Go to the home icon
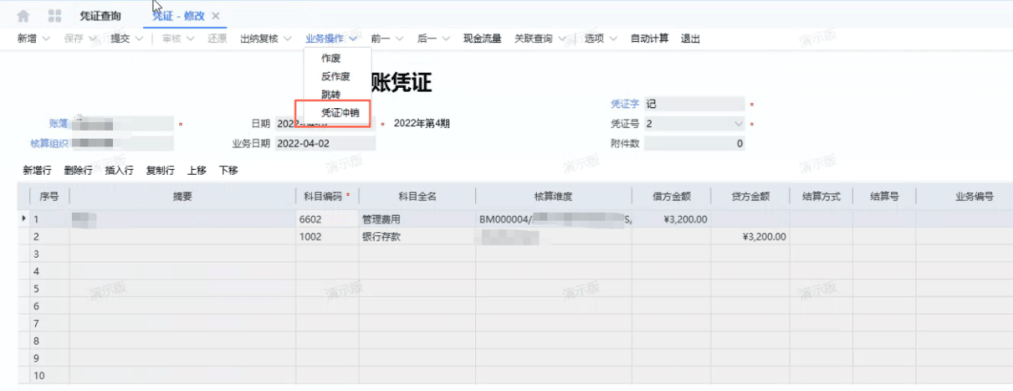 click(x=23, y=16)
